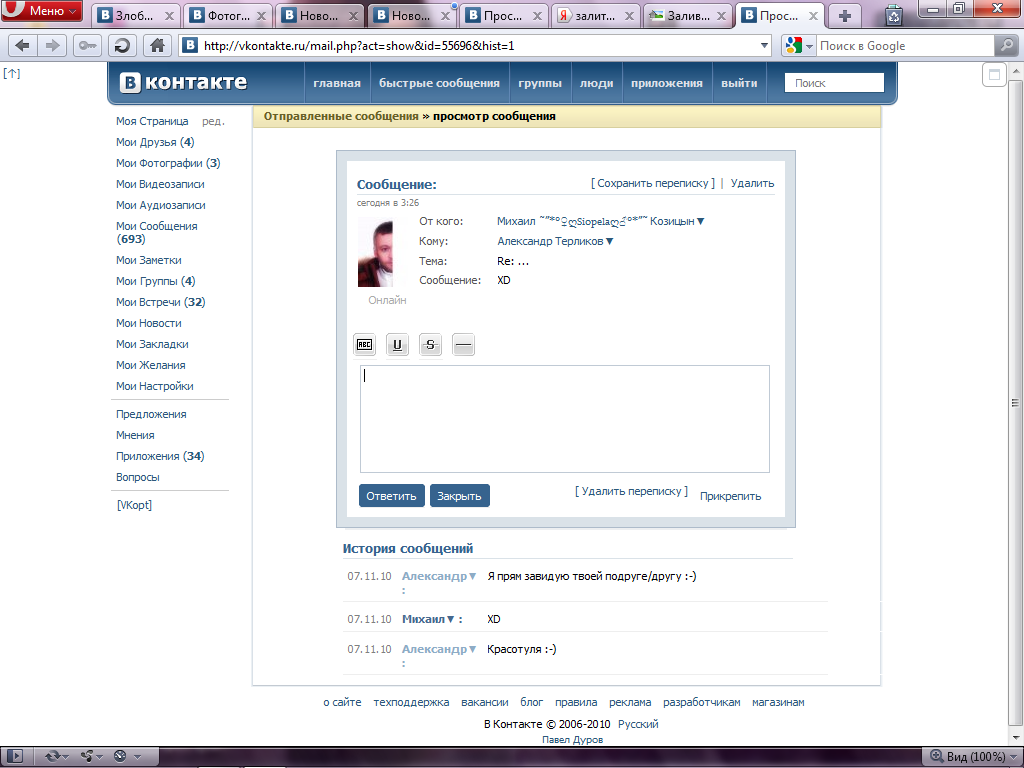Add a new tab with the plus button
The image size is (1024, 768).
coord(844,16)
